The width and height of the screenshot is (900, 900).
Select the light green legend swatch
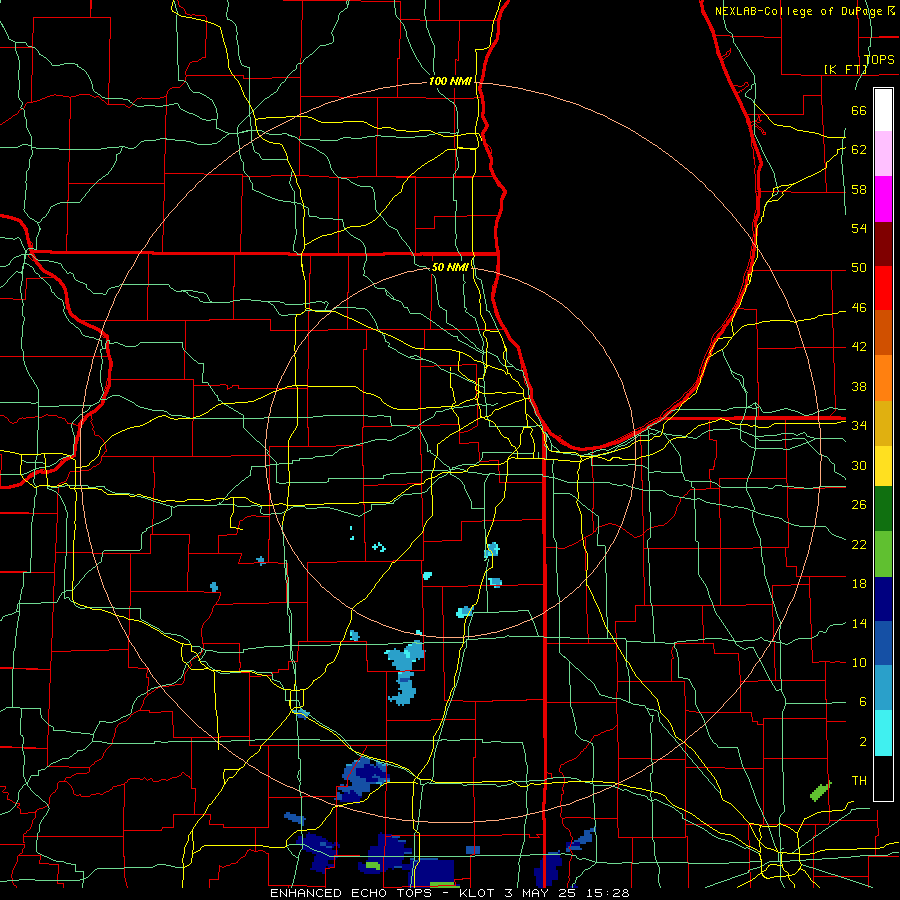pyautogui.click(x=883, y=554)
